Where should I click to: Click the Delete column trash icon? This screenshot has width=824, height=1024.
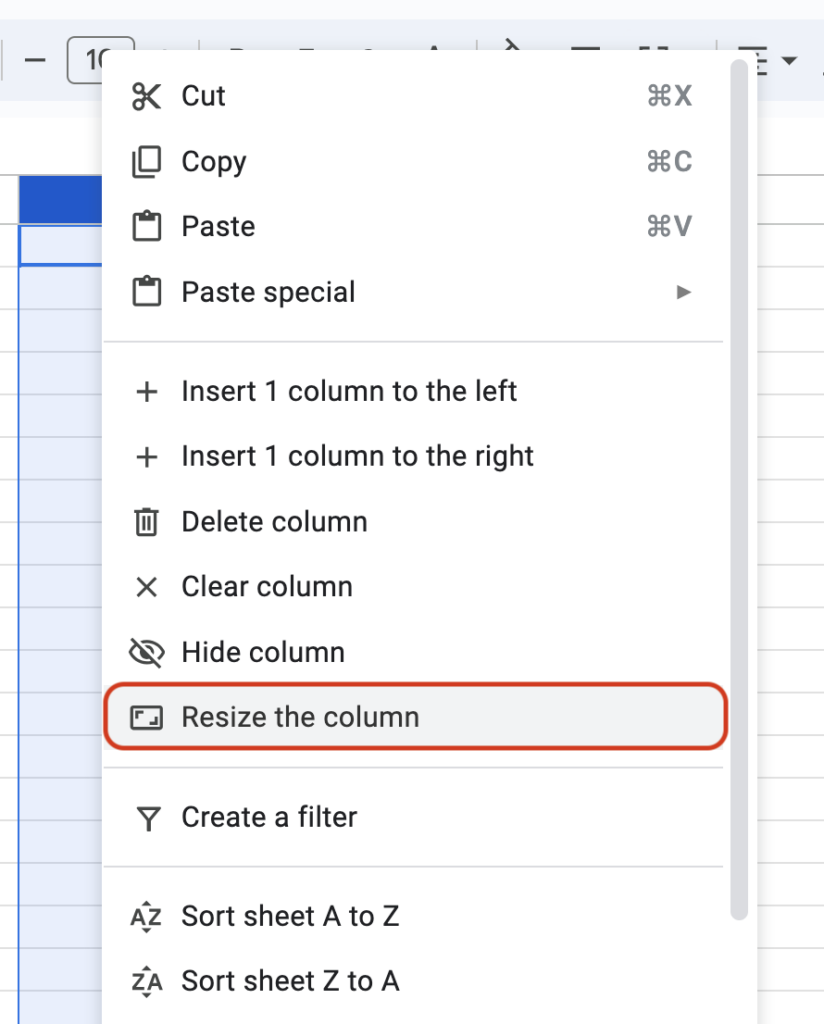click(x=146, y=521)
